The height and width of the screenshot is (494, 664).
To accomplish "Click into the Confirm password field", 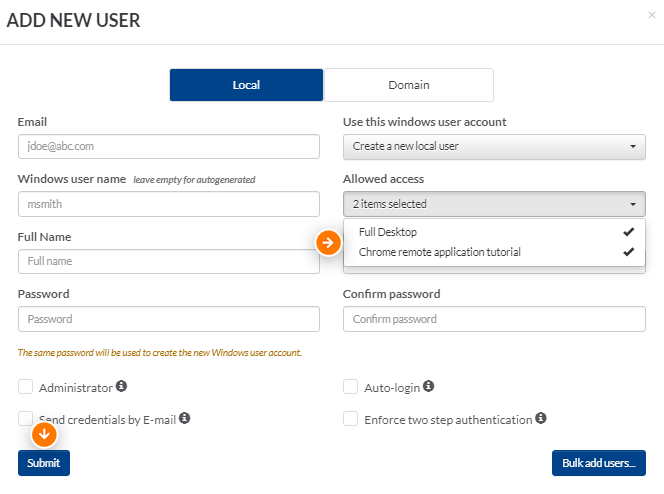I will pyautogui.click(x=494, y=319).
